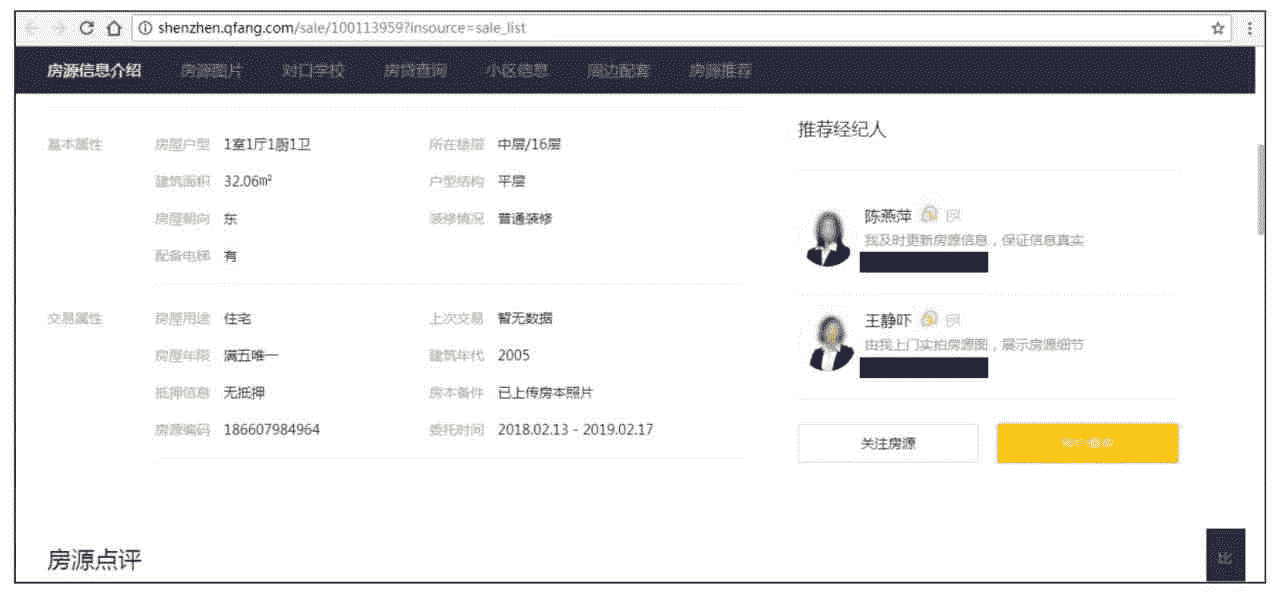The width and height of the screenshot is (1280, 595).
Task: Jump to the 周边配套 tab
Action: click(619, 71)
